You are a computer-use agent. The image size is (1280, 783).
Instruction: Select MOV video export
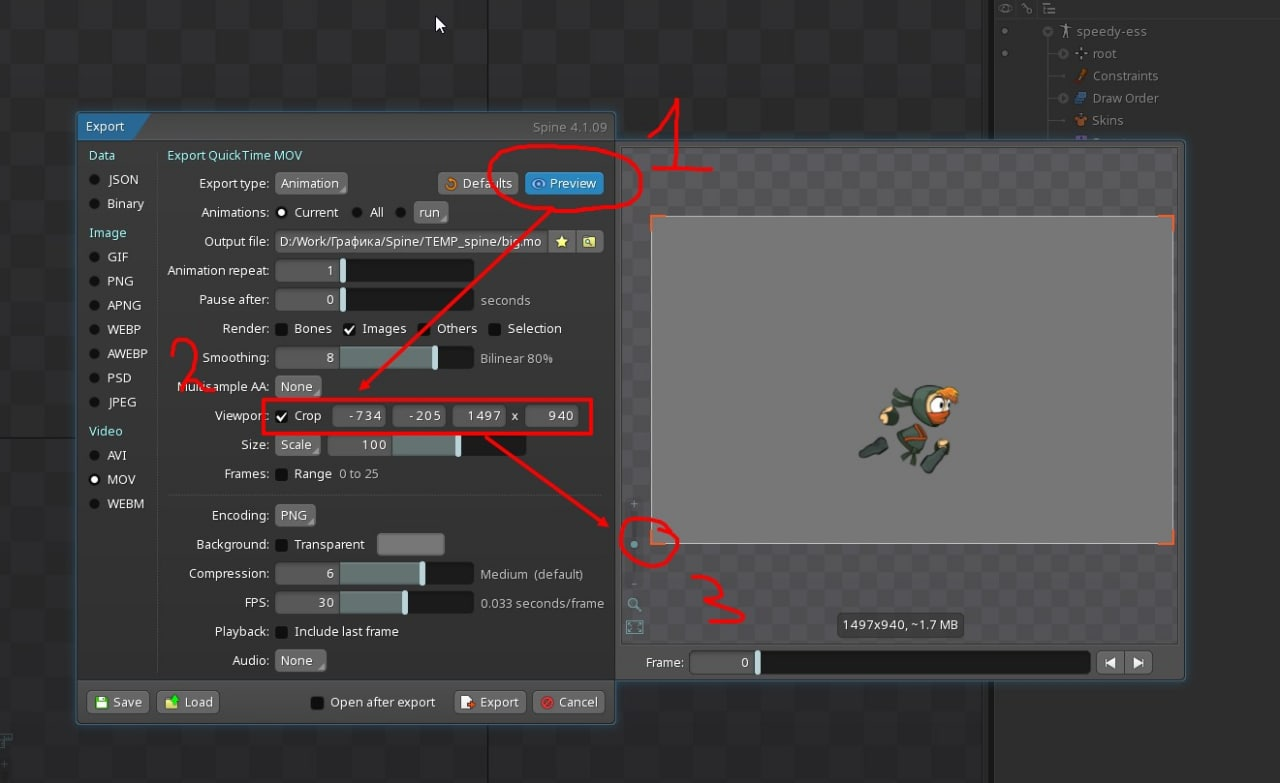point(95,480)
